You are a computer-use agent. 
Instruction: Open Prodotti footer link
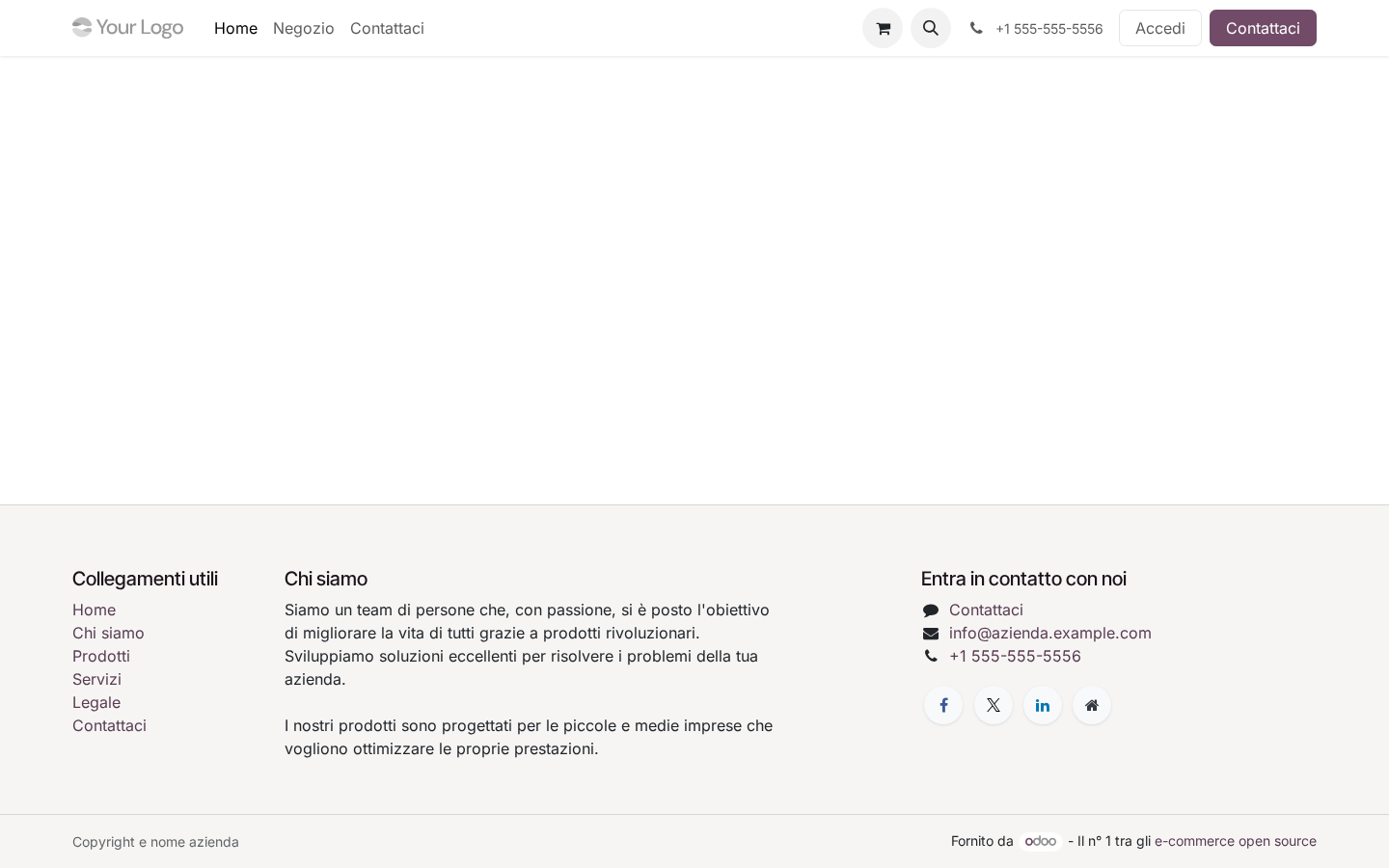pyautogui.click(x=101, y=656)
